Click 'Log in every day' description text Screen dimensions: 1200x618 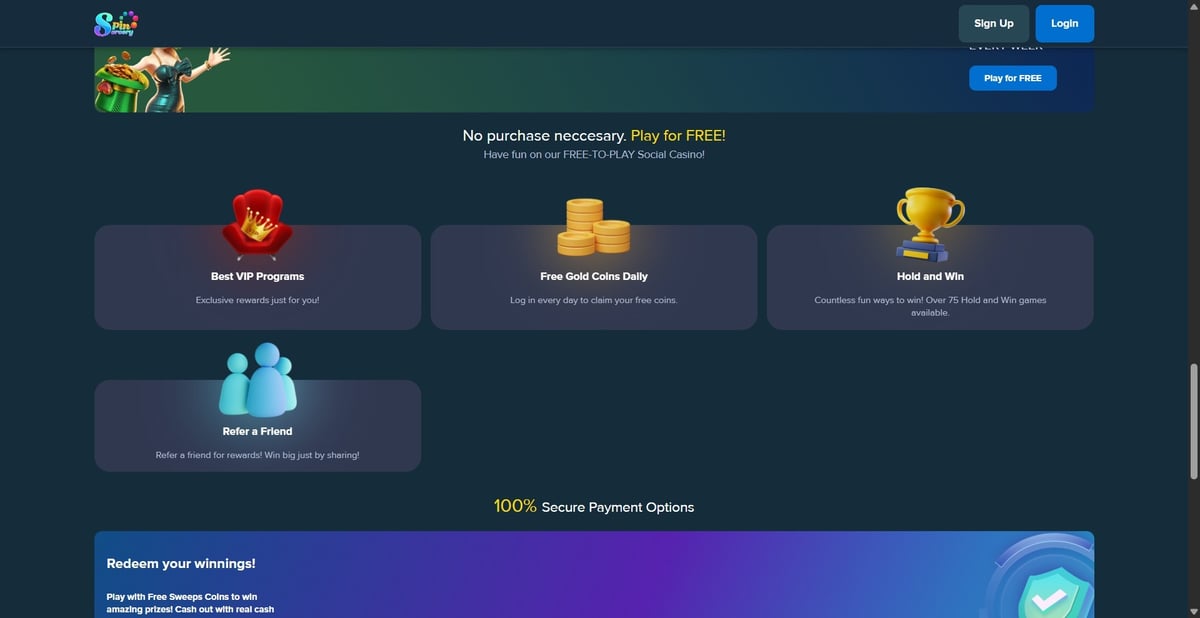[x=594, y=300]
